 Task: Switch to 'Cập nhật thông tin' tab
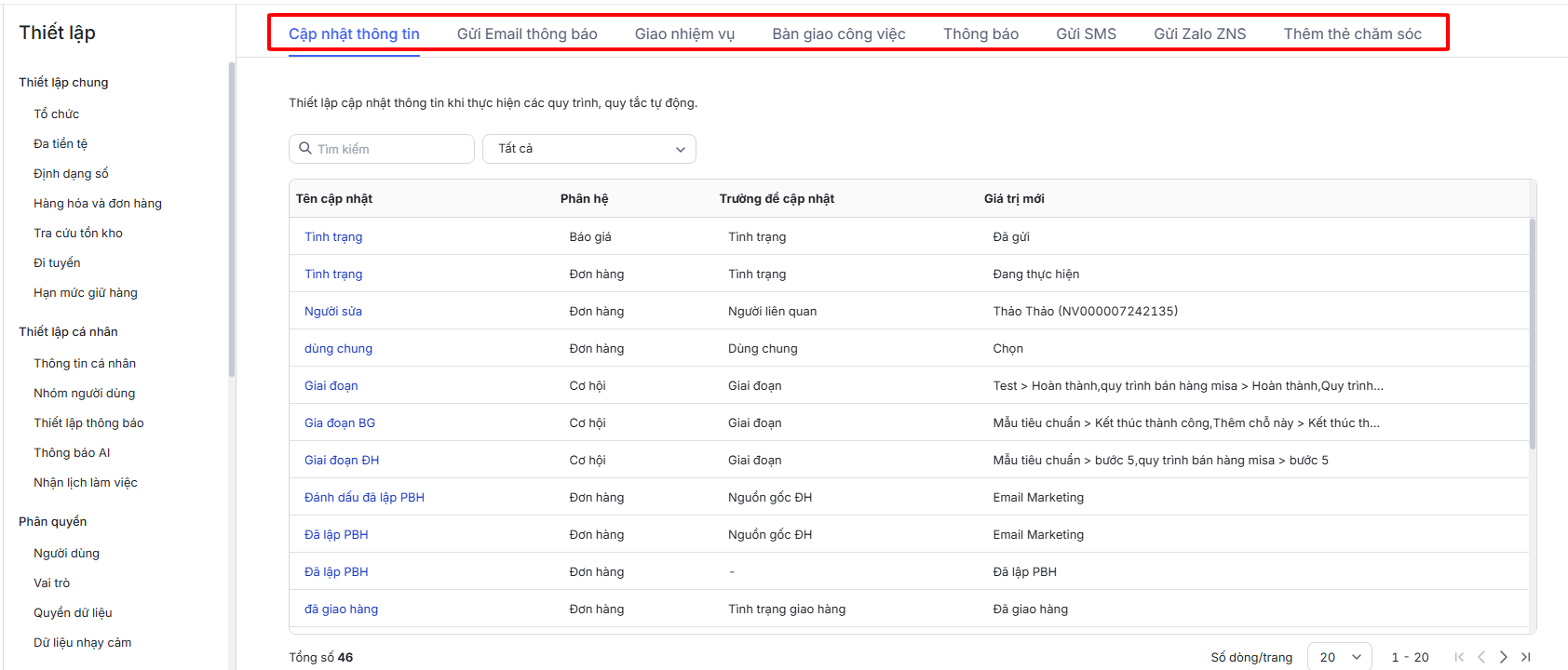pyautogui.click(x=354, y=34)
